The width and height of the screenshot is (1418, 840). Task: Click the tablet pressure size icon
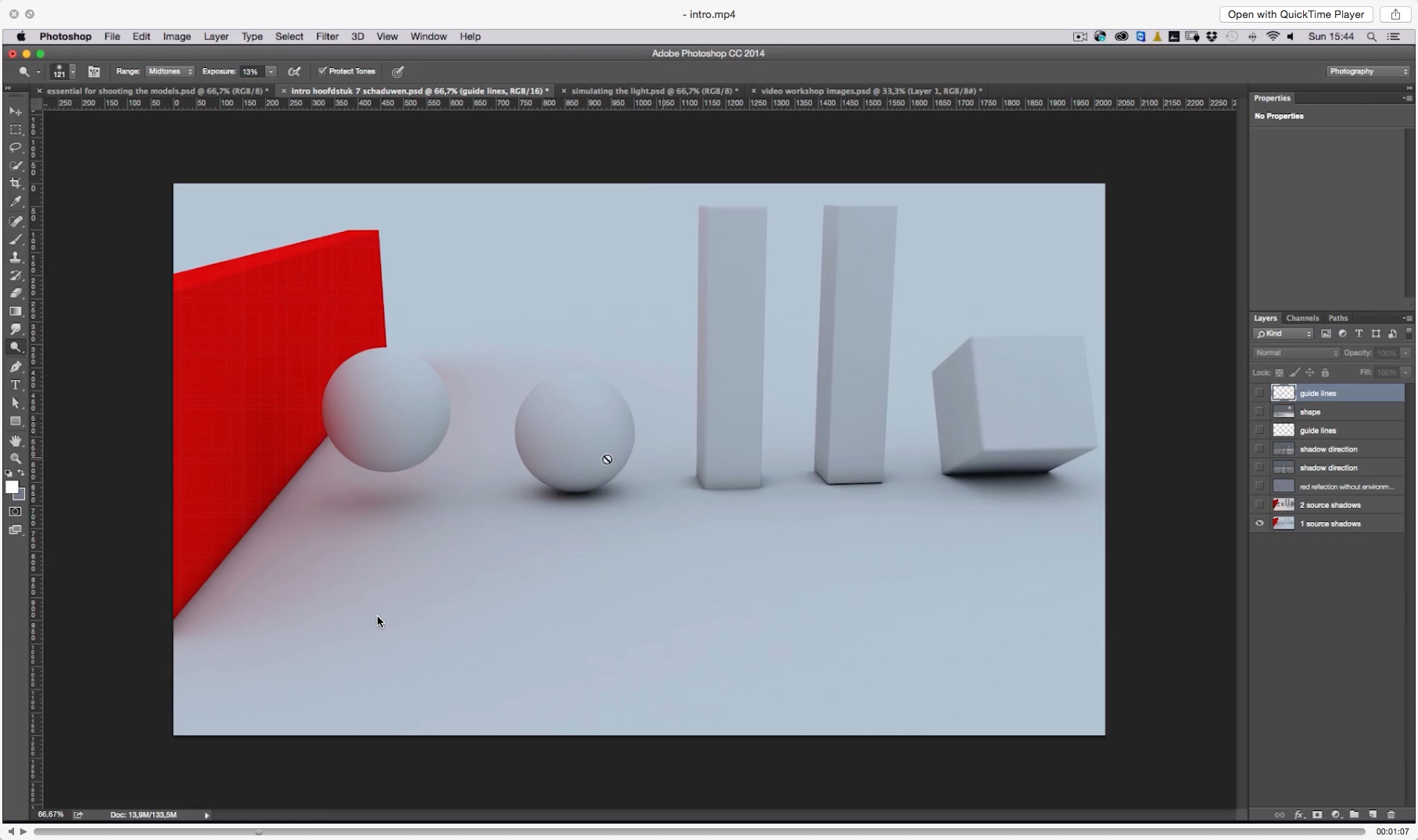pyautogui.click(x=398, y=71)
